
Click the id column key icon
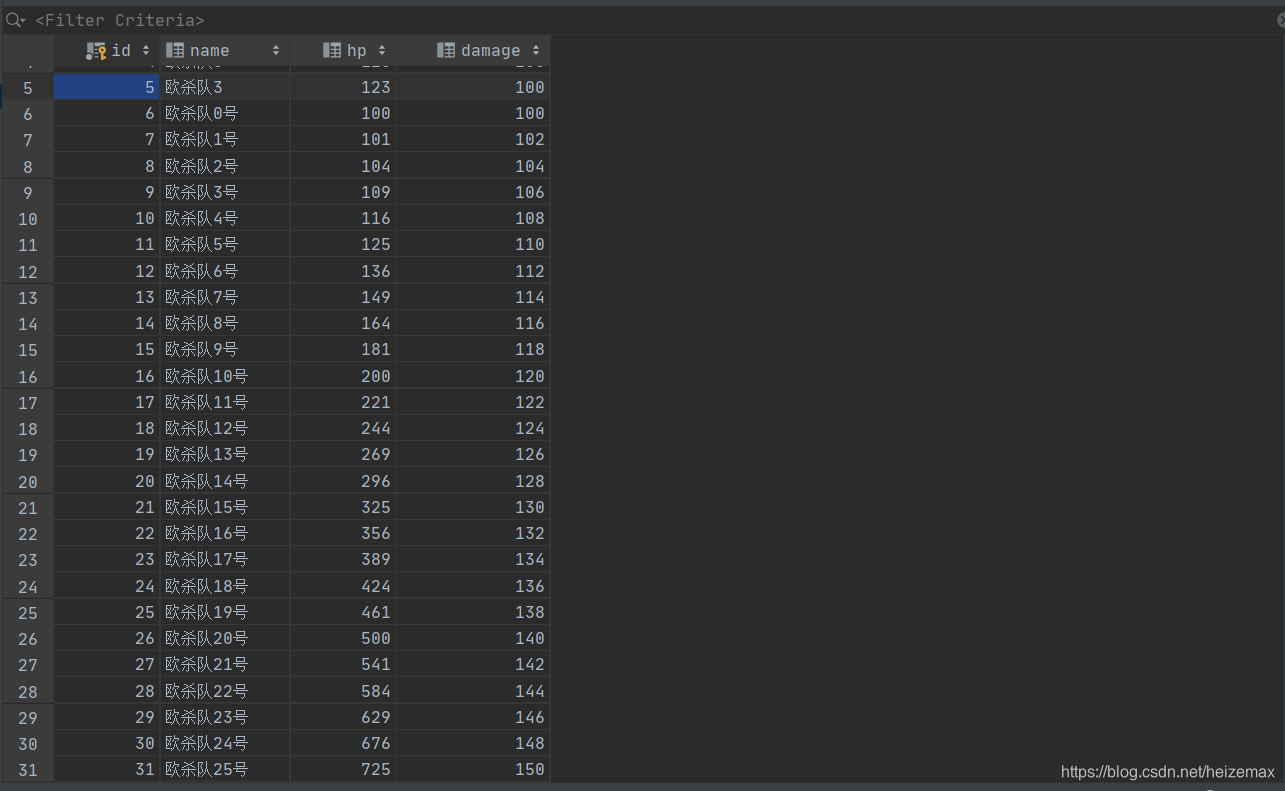tap(96, 50)
